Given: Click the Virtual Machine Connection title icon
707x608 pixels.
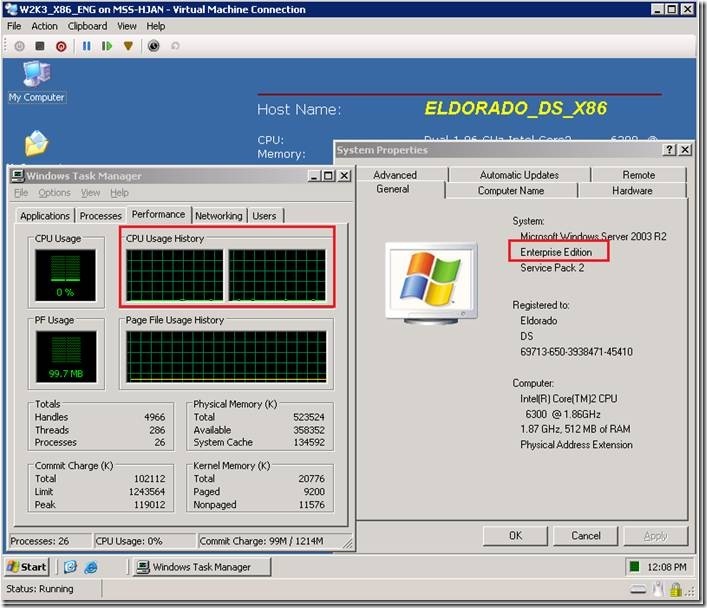Looking at the screenshot, I should [11, 9].
